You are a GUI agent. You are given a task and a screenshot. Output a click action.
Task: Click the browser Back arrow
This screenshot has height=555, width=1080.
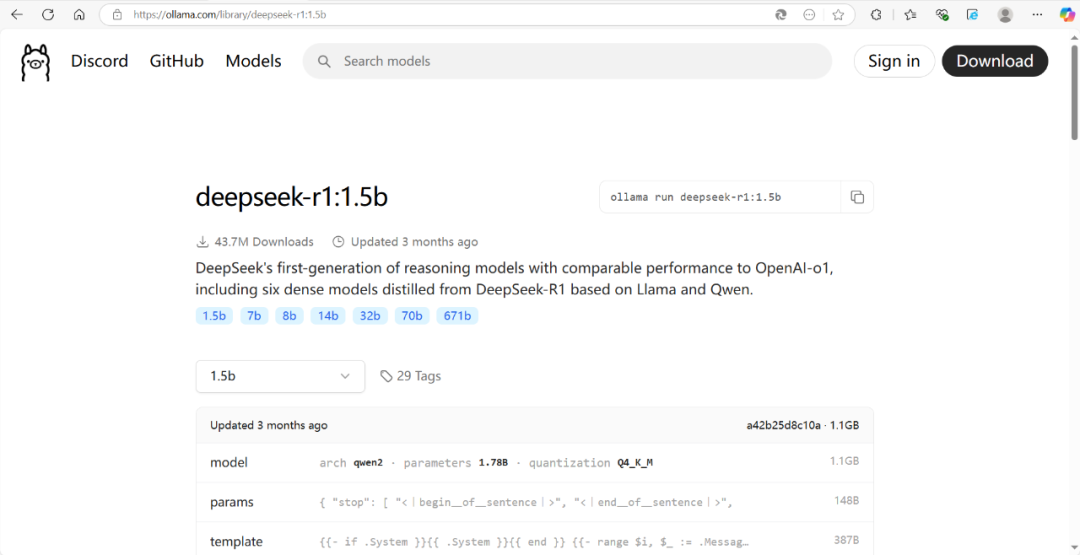coord(17,14)
